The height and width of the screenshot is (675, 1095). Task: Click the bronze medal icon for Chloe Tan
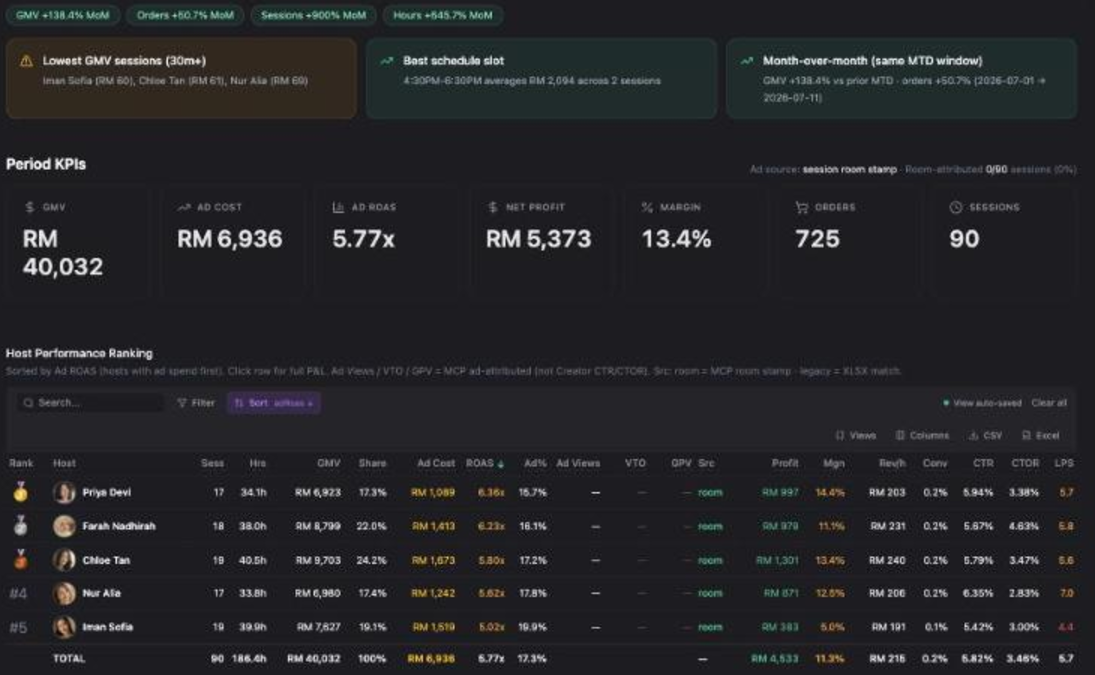coord(21,560)
